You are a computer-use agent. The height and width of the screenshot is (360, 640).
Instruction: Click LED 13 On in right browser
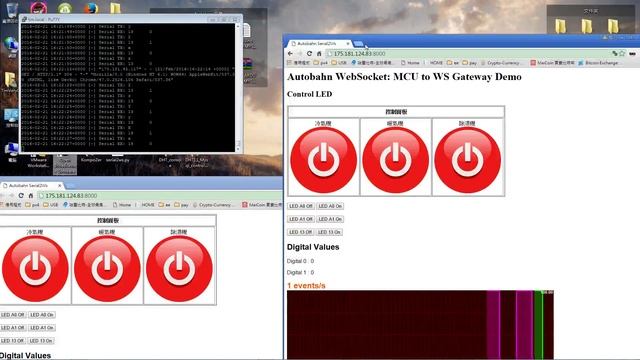pos(329,232)
